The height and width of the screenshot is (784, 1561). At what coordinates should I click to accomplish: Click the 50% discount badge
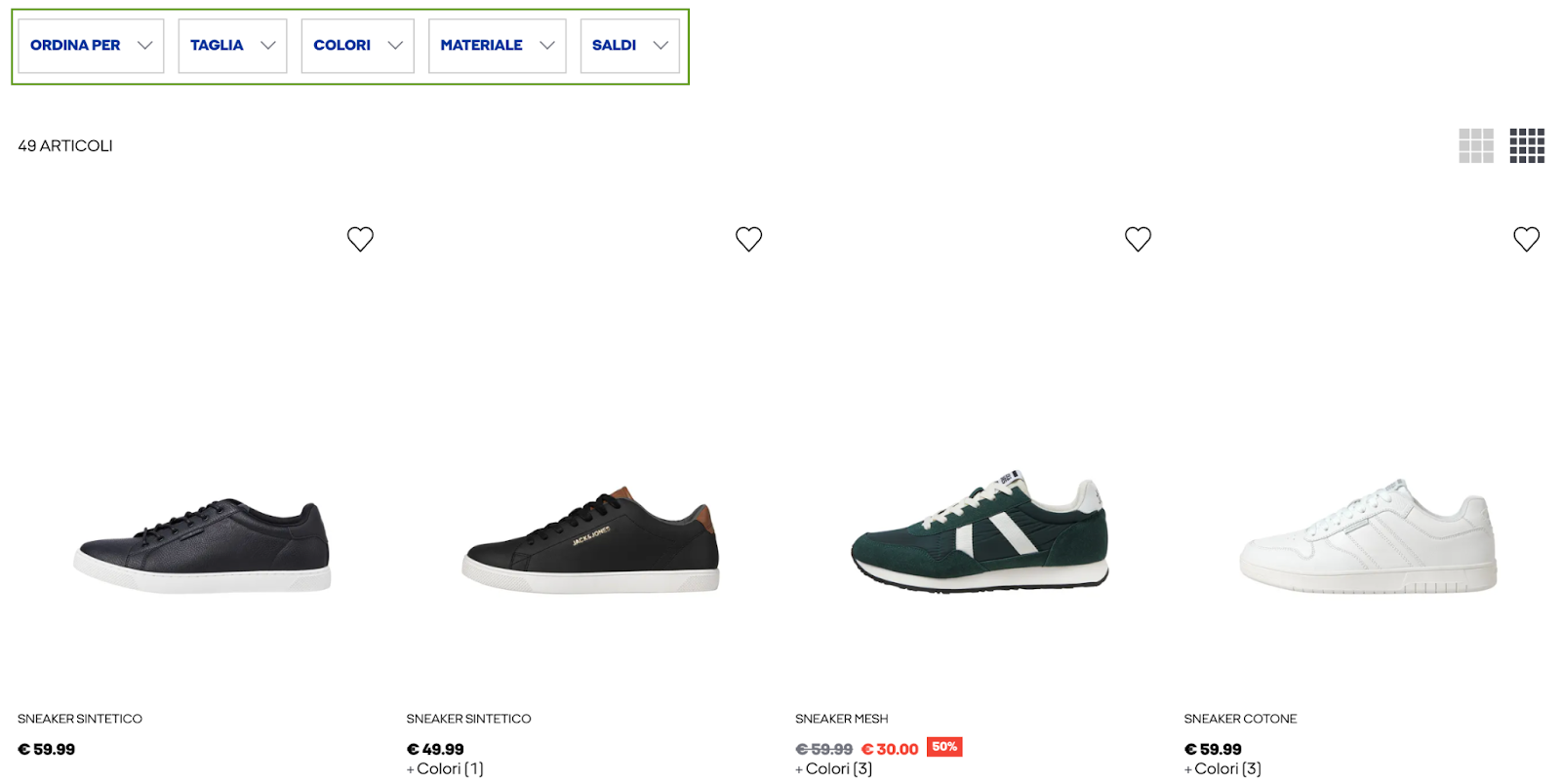click(x=944, y=747)
